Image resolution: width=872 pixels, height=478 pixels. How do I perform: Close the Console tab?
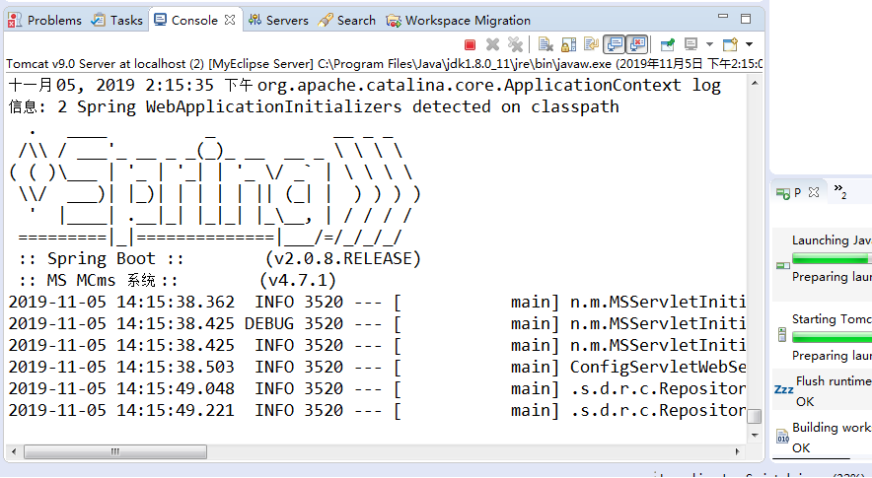tap(230, 21)
